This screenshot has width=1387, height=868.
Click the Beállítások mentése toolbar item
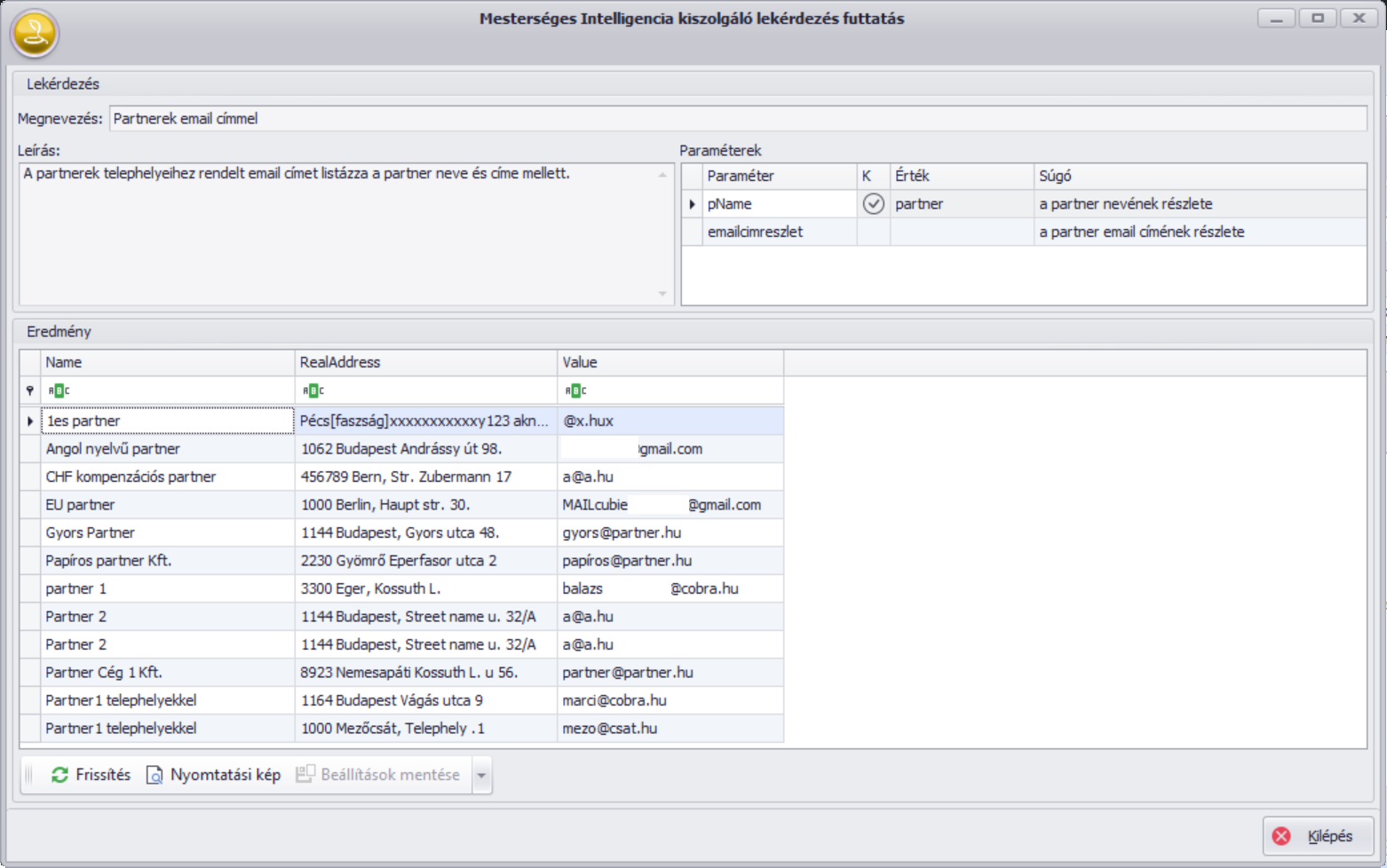click(x=378, y=775)
